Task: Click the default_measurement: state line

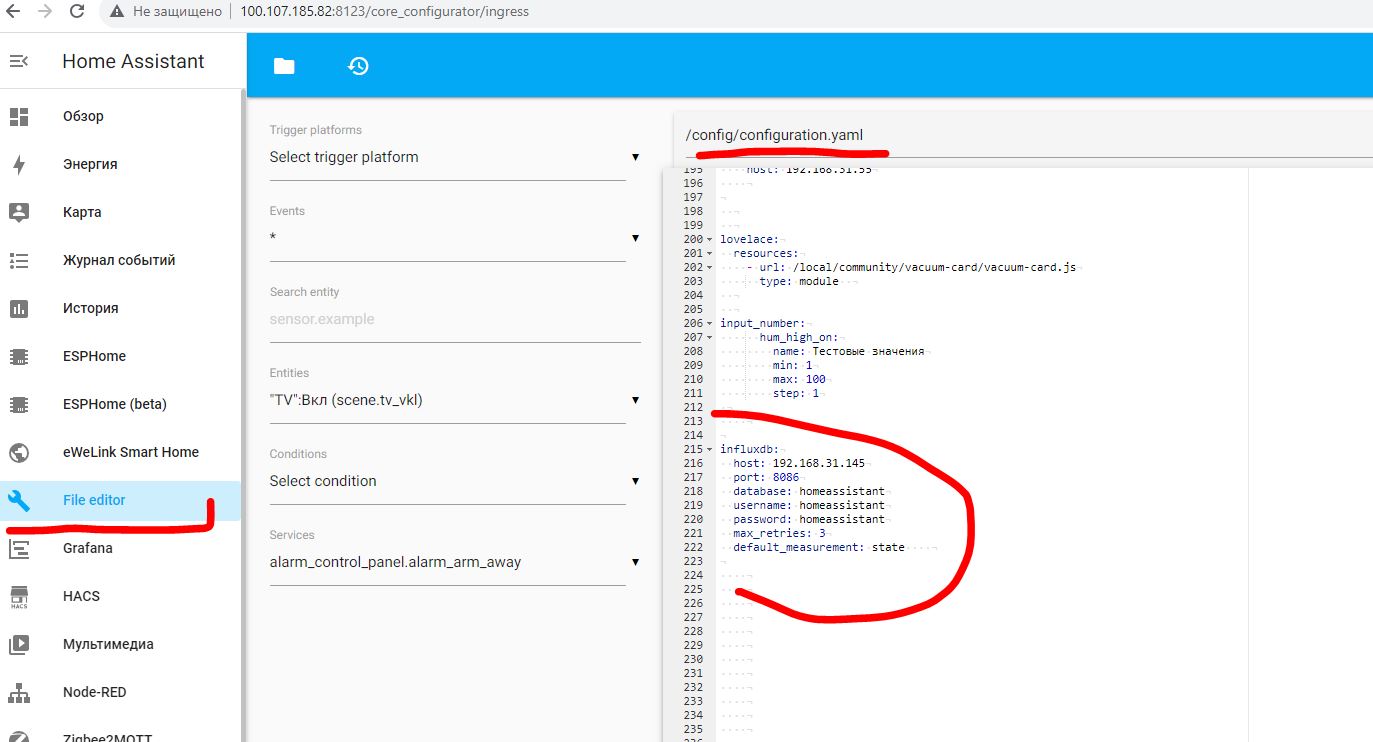Action: (x=819, y=548)
